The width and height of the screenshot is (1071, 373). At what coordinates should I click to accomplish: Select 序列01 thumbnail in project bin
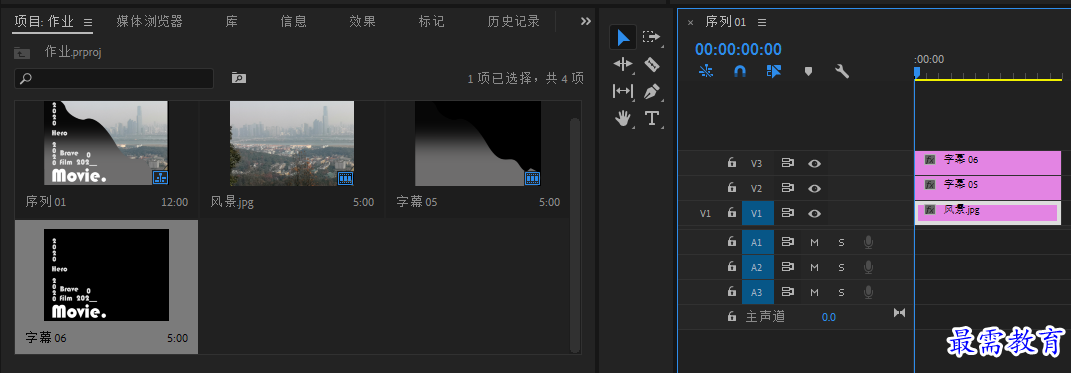click(106, 143)
